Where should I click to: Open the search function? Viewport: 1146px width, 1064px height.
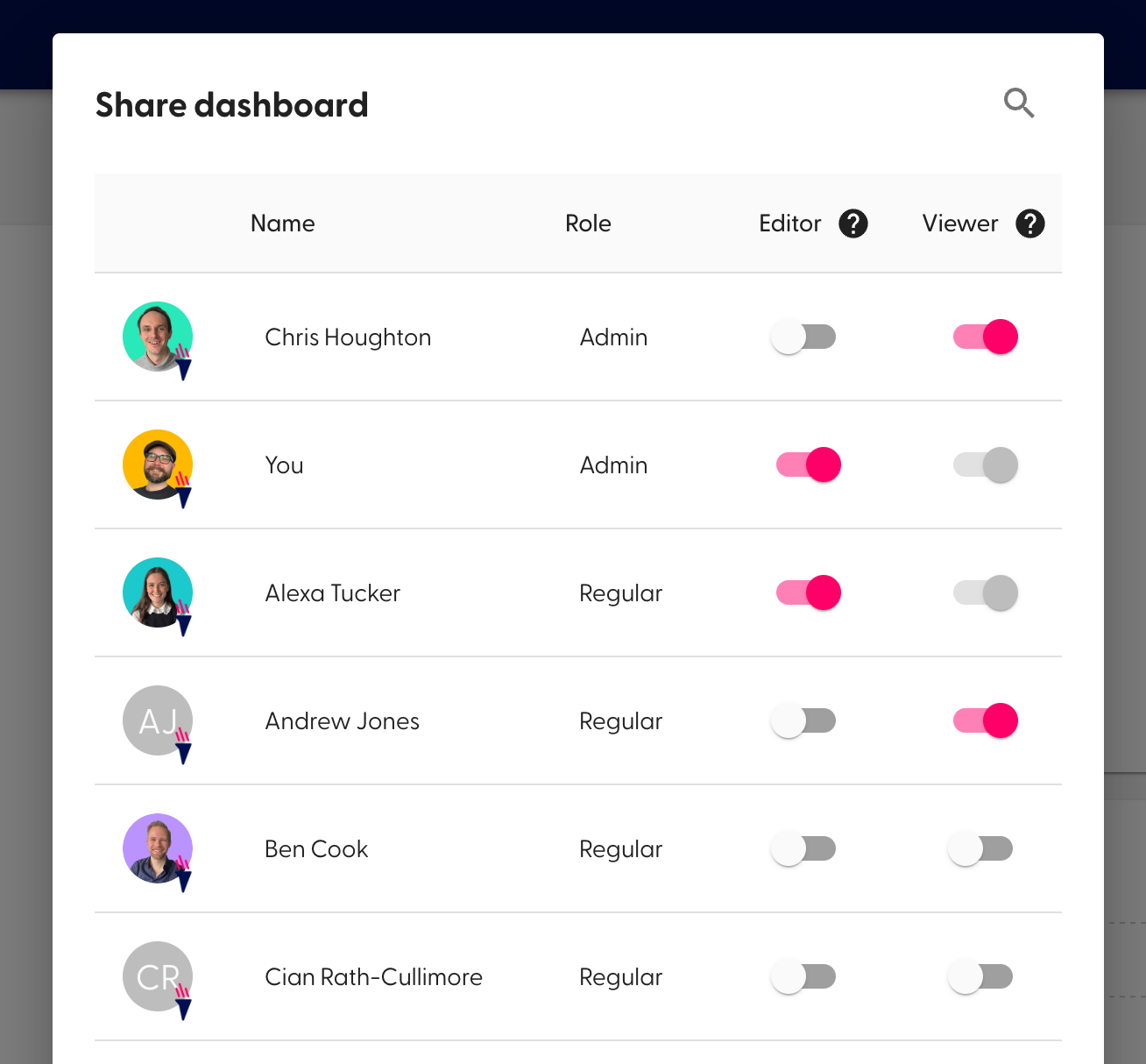1019,103
